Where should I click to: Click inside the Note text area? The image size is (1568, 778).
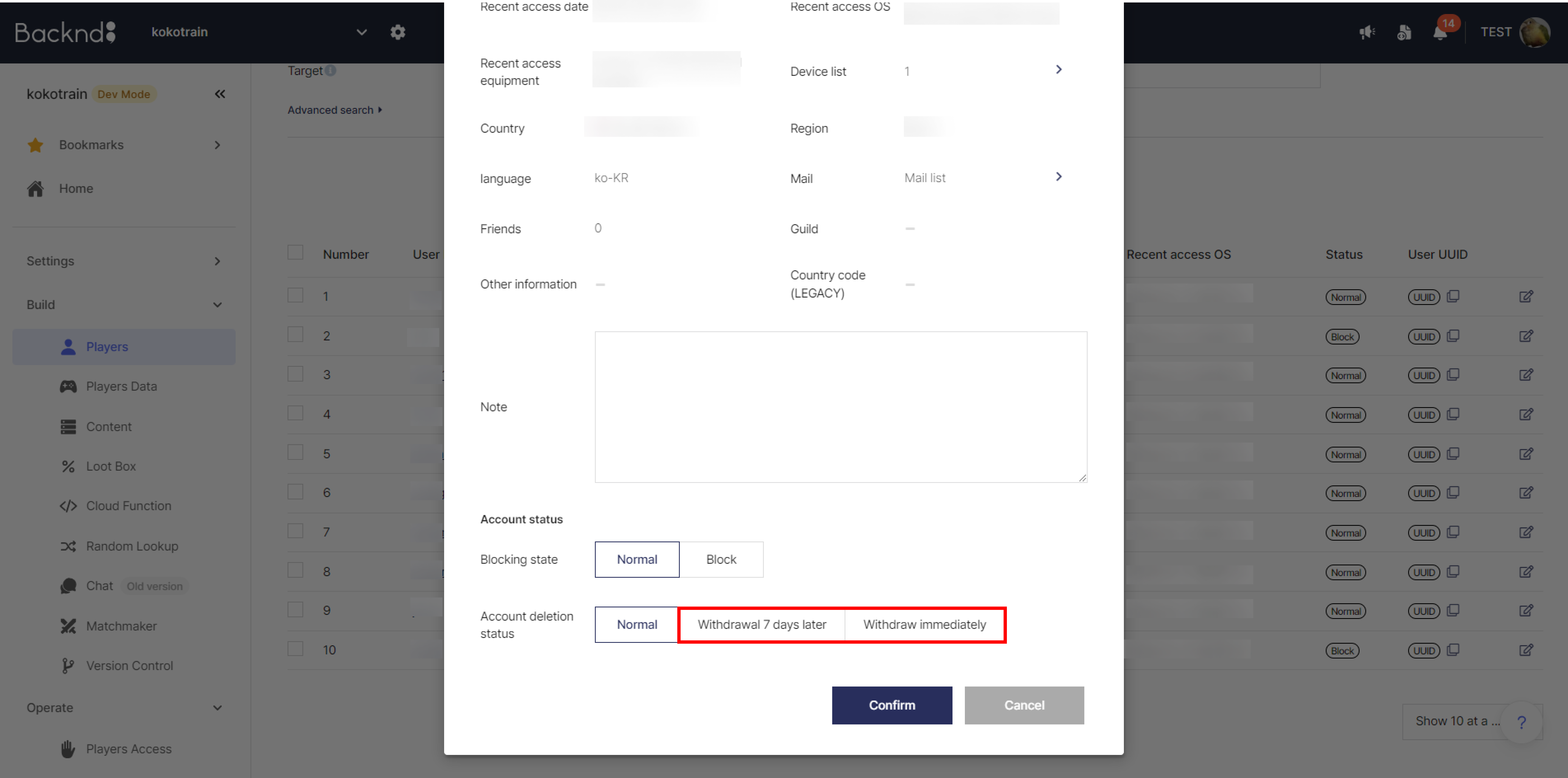[x=841, y=407]
